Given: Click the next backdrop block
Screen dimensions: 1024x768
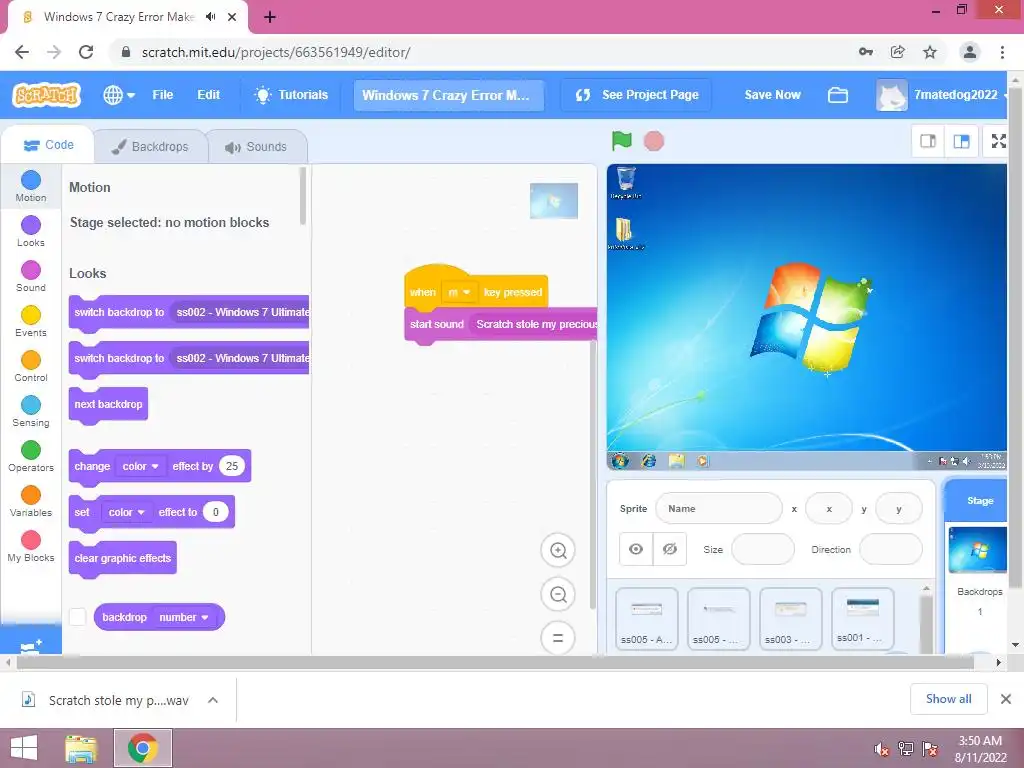Looking at the screenshot, I should click(108, 404).
